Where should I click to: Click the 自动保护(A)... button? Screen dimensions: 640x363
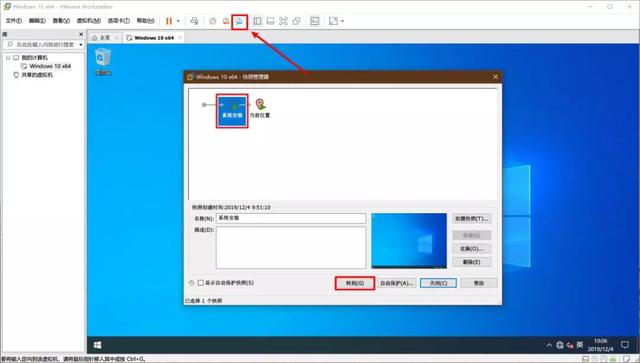click(x=397, y=283)
